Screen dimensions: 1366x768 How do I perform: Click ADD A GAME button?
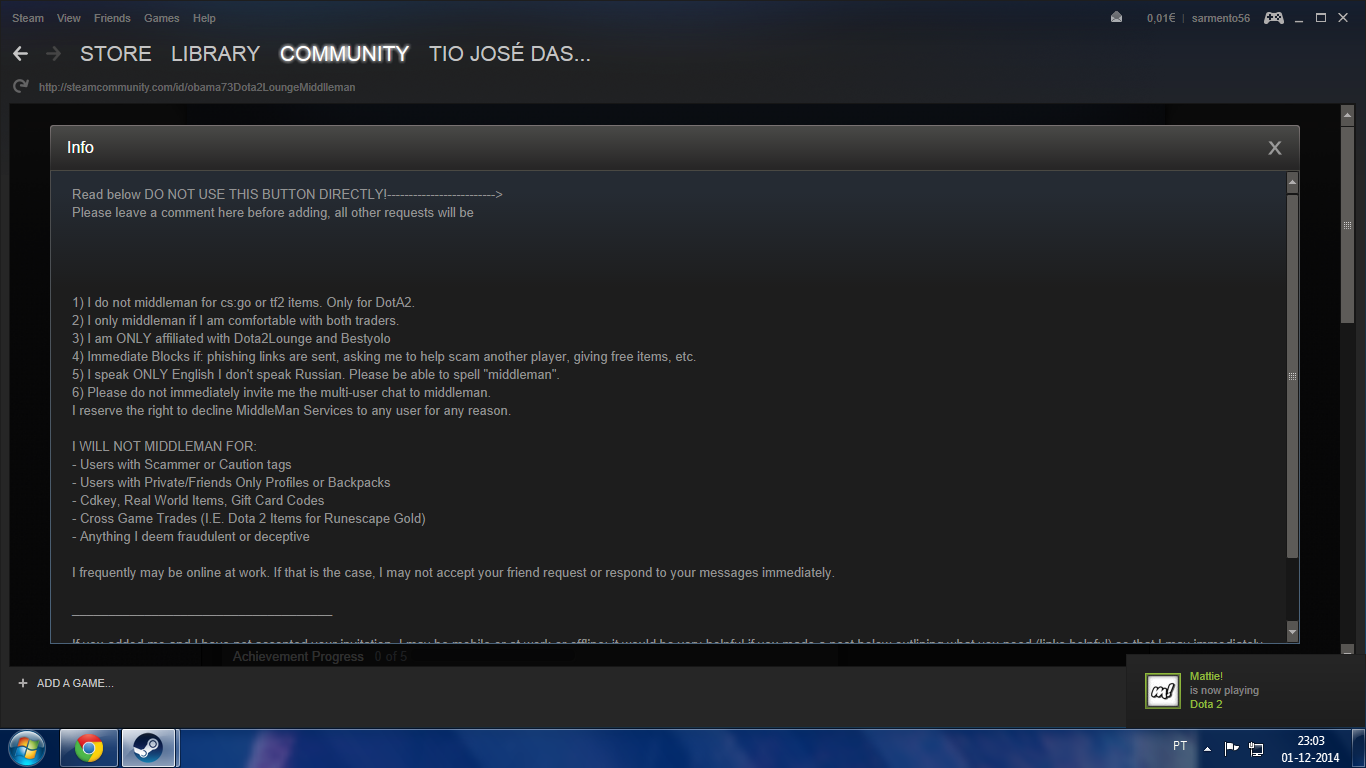point(66,683)
